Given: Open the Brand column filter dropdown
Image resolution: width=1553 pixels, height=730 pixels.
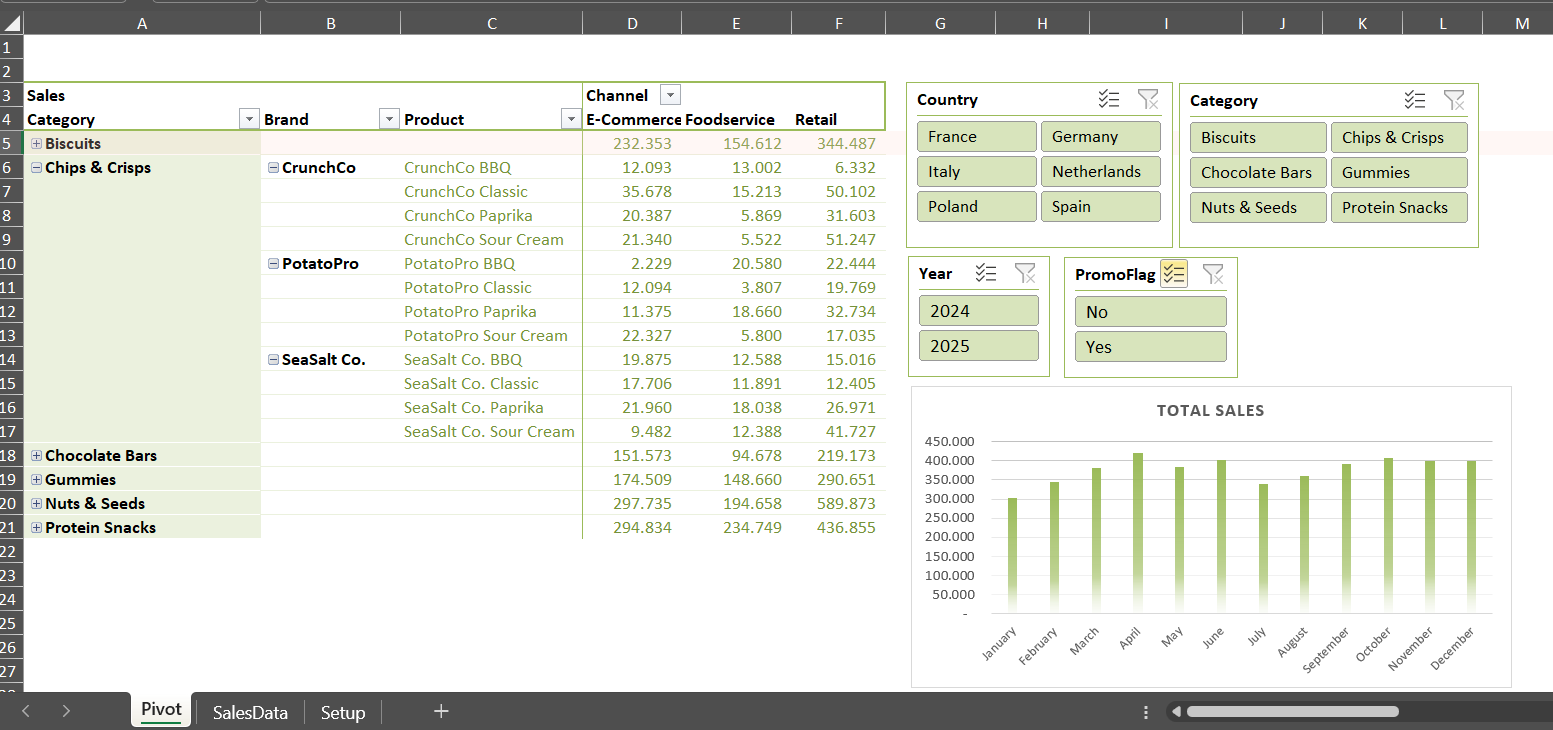Looking at the screenshot, I should (x=389, y=119).
